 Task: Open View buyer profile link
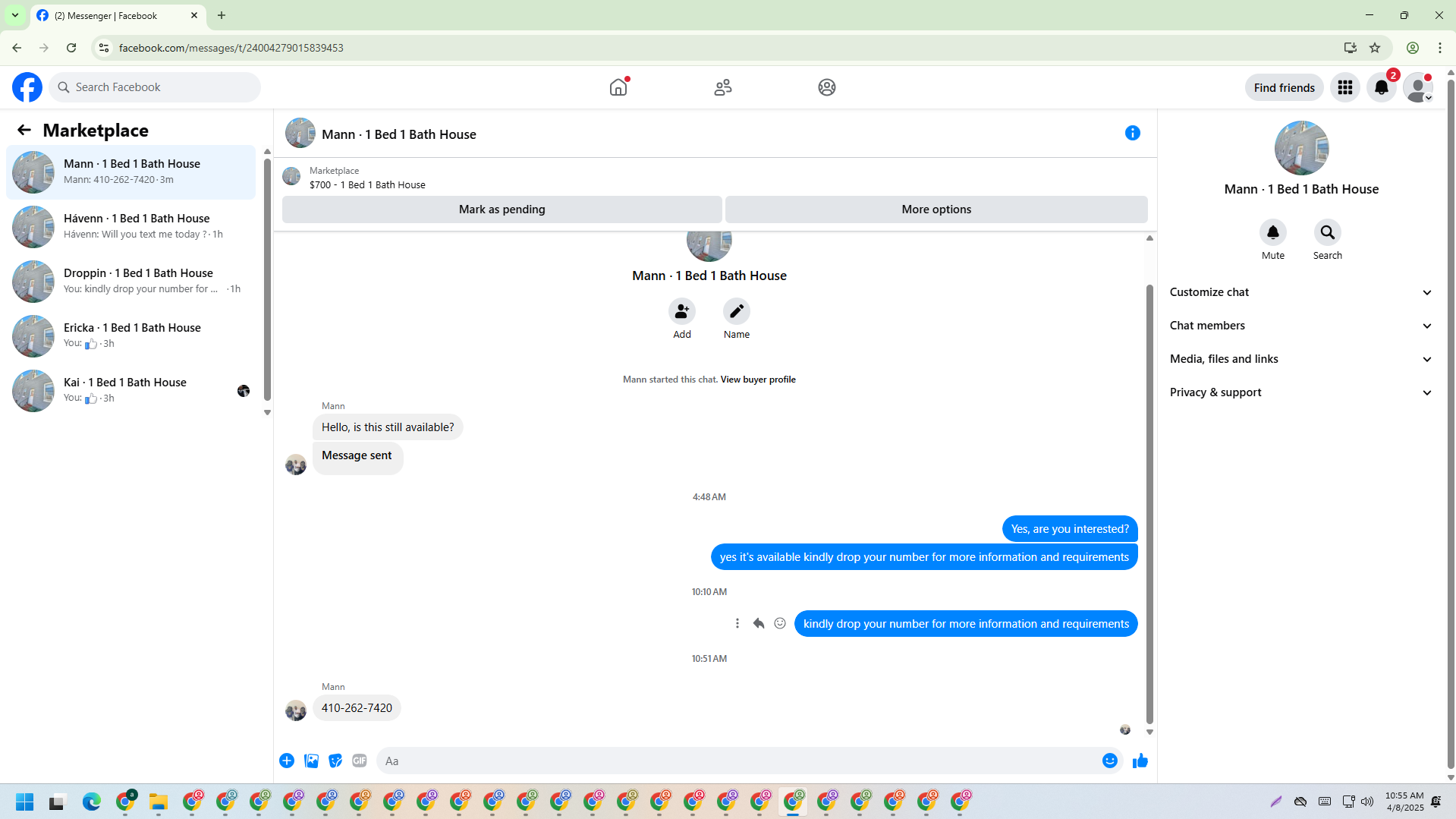click(x=758, y=380)
